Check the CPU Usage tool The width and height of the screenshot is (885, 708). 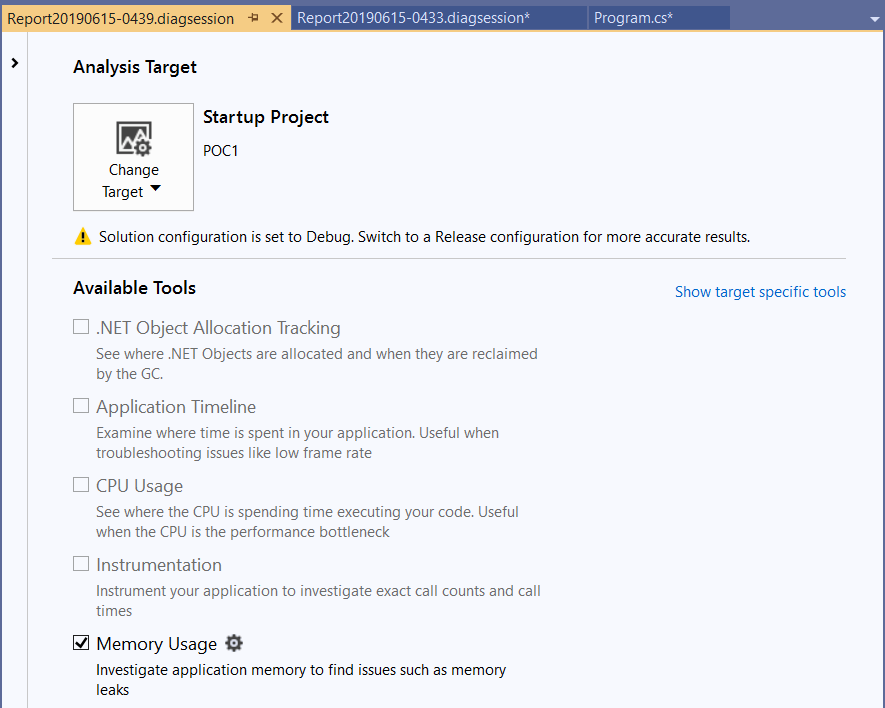pyautogui.click(x=82, y=485)
